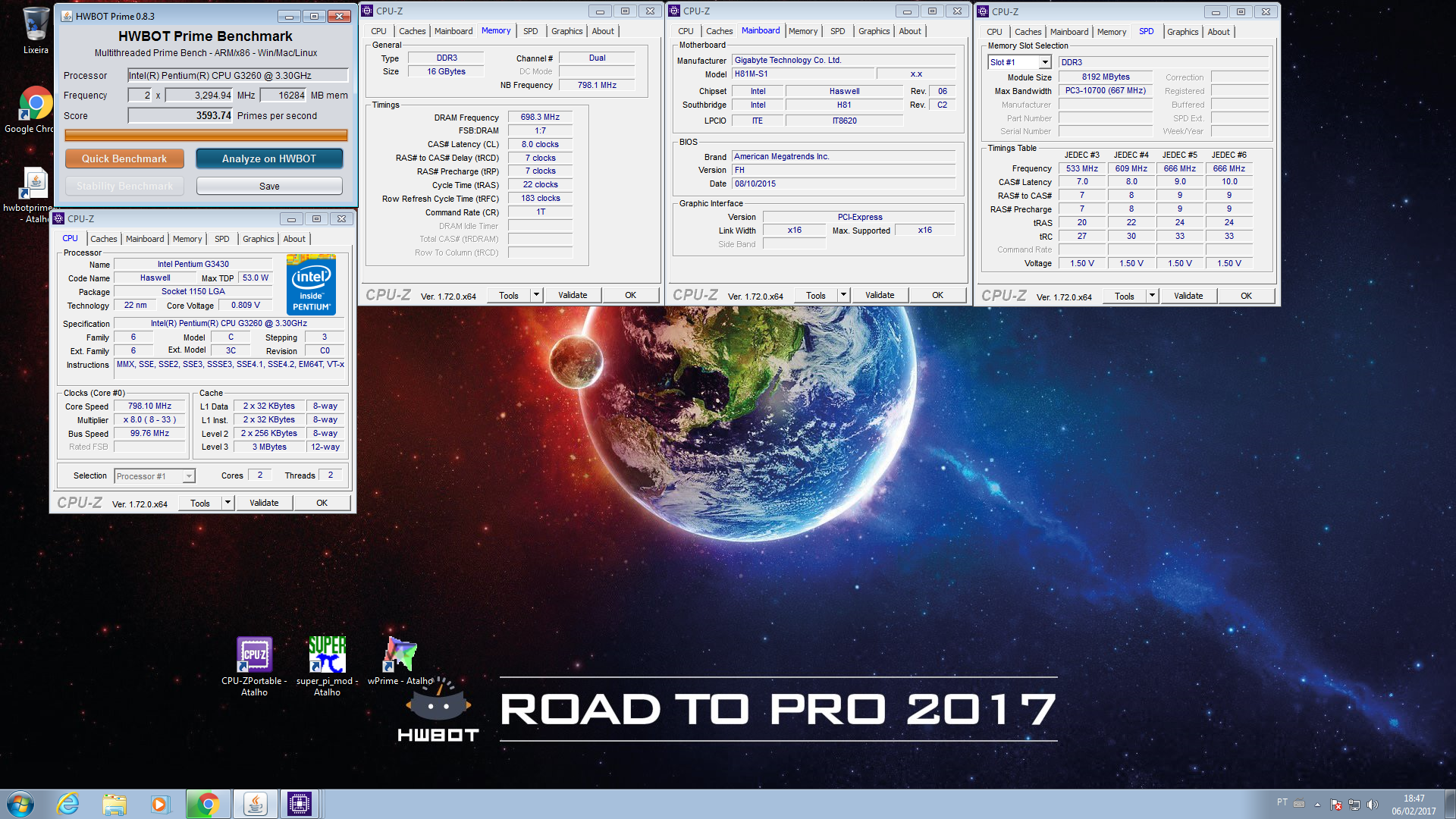Click the CPU-Z SPD window title icon
The image size is (1456, 819).
(x=983, y=11)
